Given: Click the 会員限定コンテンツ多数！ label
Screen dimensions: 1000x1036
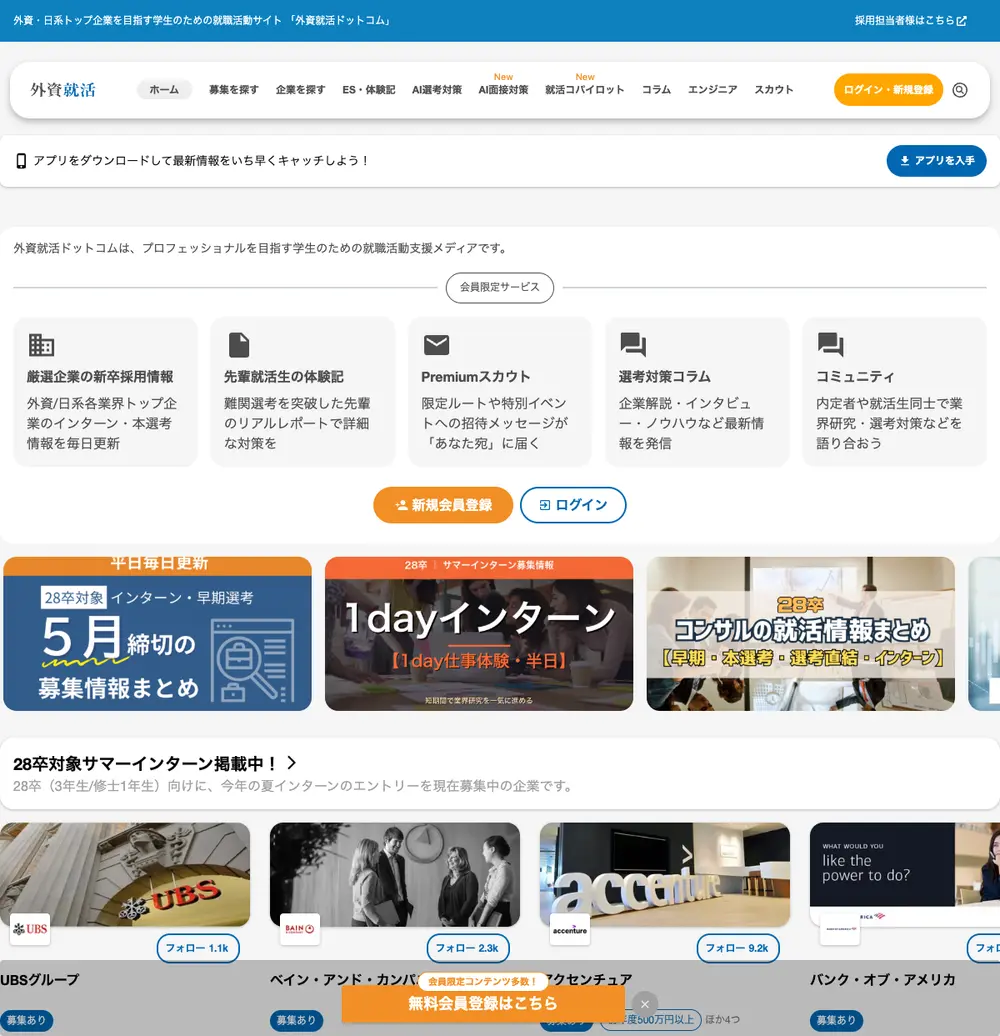Looking at the screenshot, I should click(482, 981).
